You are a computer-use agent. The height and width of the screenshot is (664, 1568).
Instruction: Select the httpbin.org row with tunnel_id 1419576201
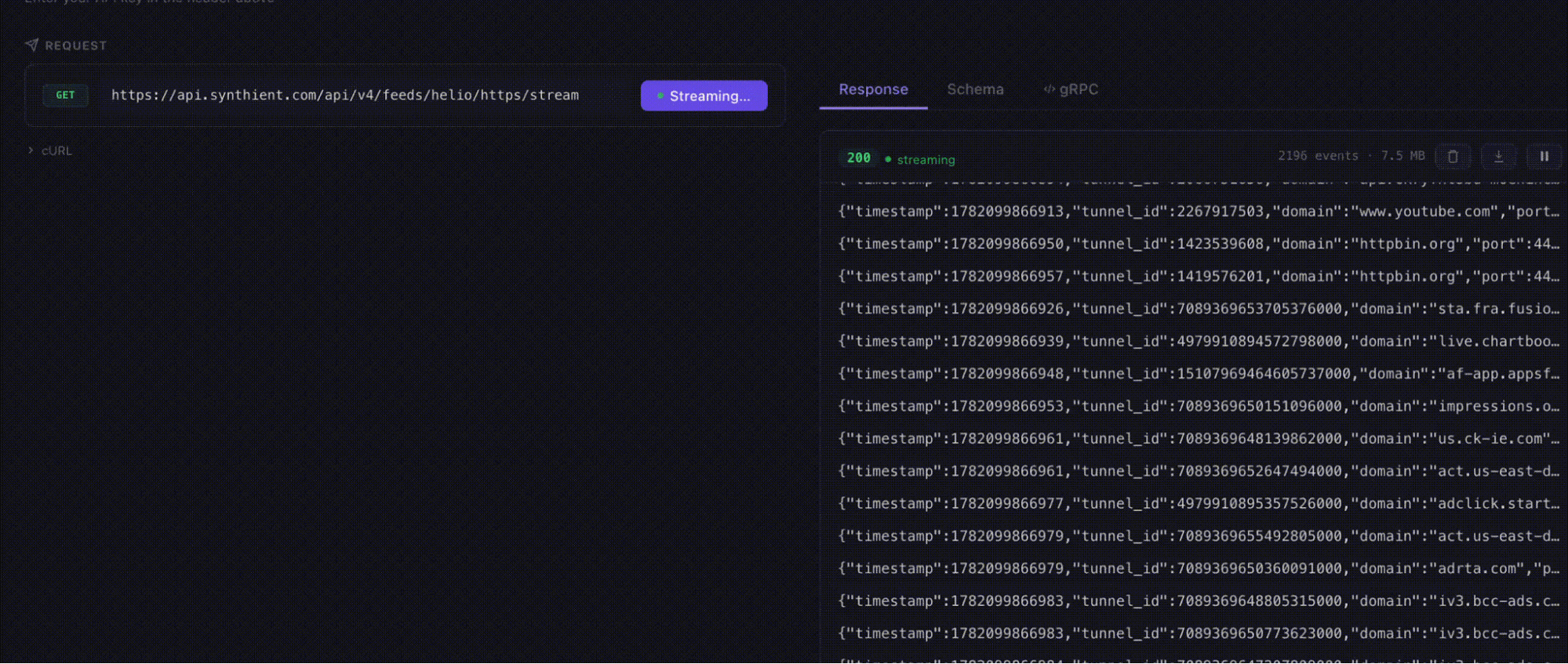[x=1199, y=277]
